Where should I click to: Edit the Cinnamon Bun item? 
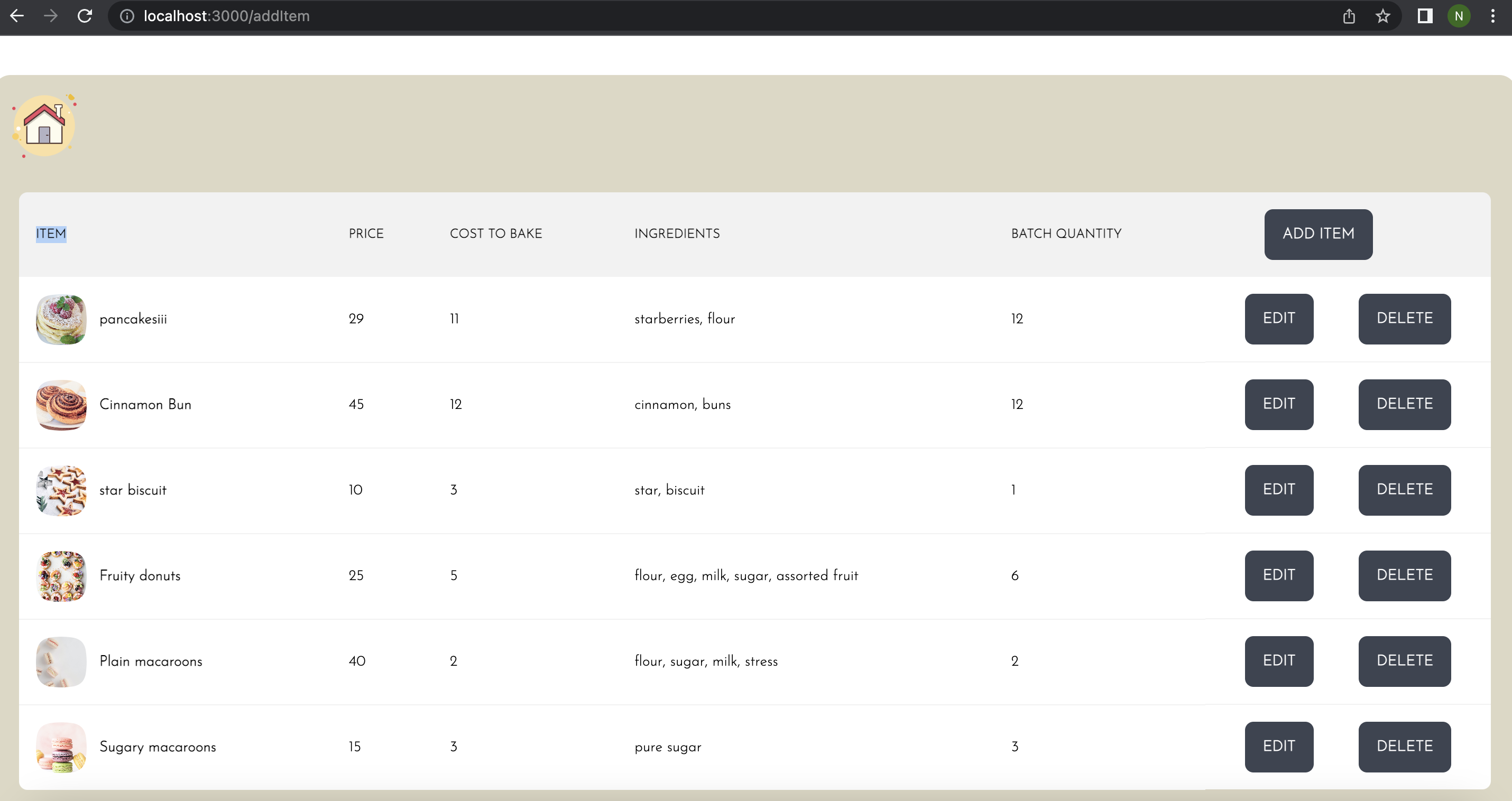pos(1279,404)
